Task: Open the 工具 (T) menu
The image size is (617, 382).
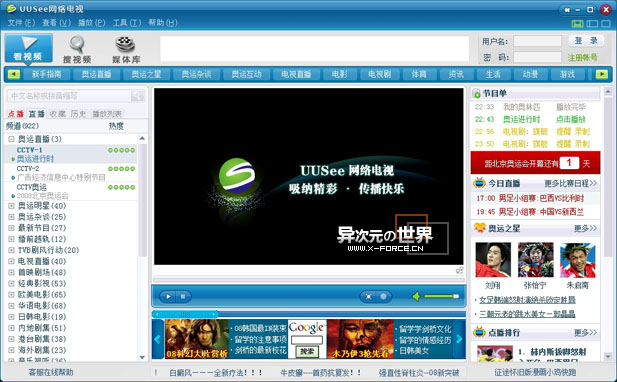Action: pos(127,22)
